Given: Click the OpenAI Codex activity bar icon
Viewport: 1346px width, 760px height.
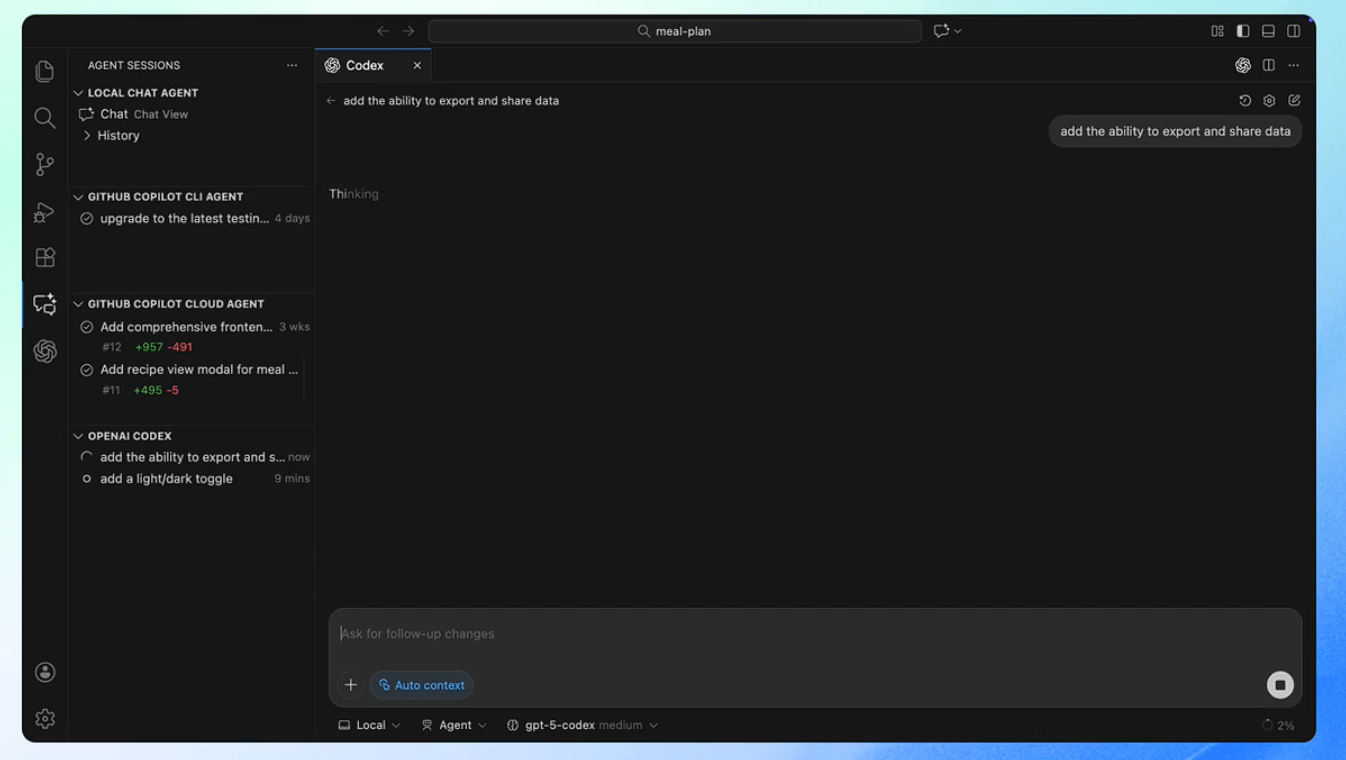Looking at the screenshot, I should (x=45, y=351).
